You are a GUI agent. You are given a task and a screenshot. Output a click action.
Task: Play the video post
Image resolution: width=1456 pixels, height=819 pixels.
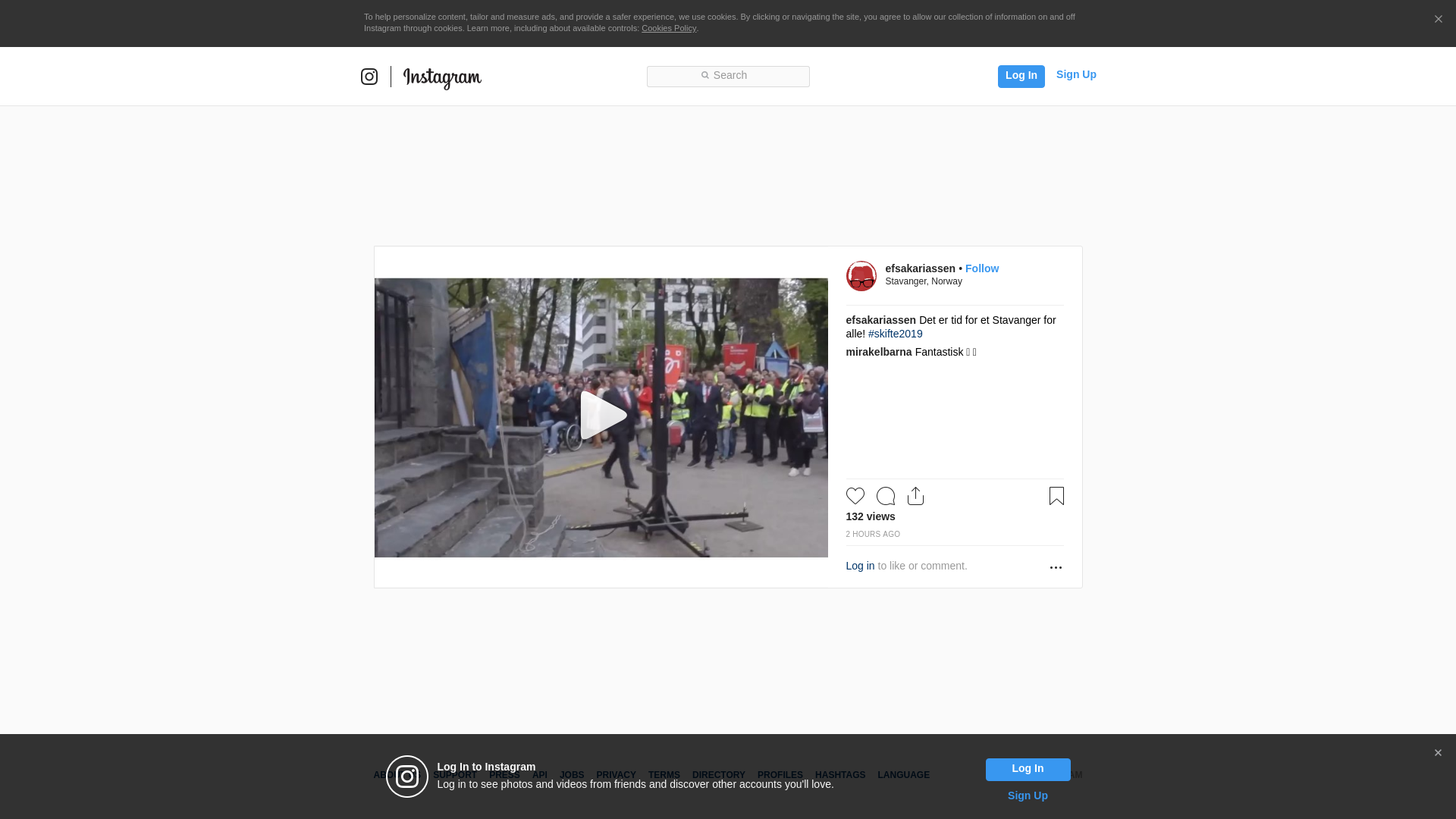(603, 416)
